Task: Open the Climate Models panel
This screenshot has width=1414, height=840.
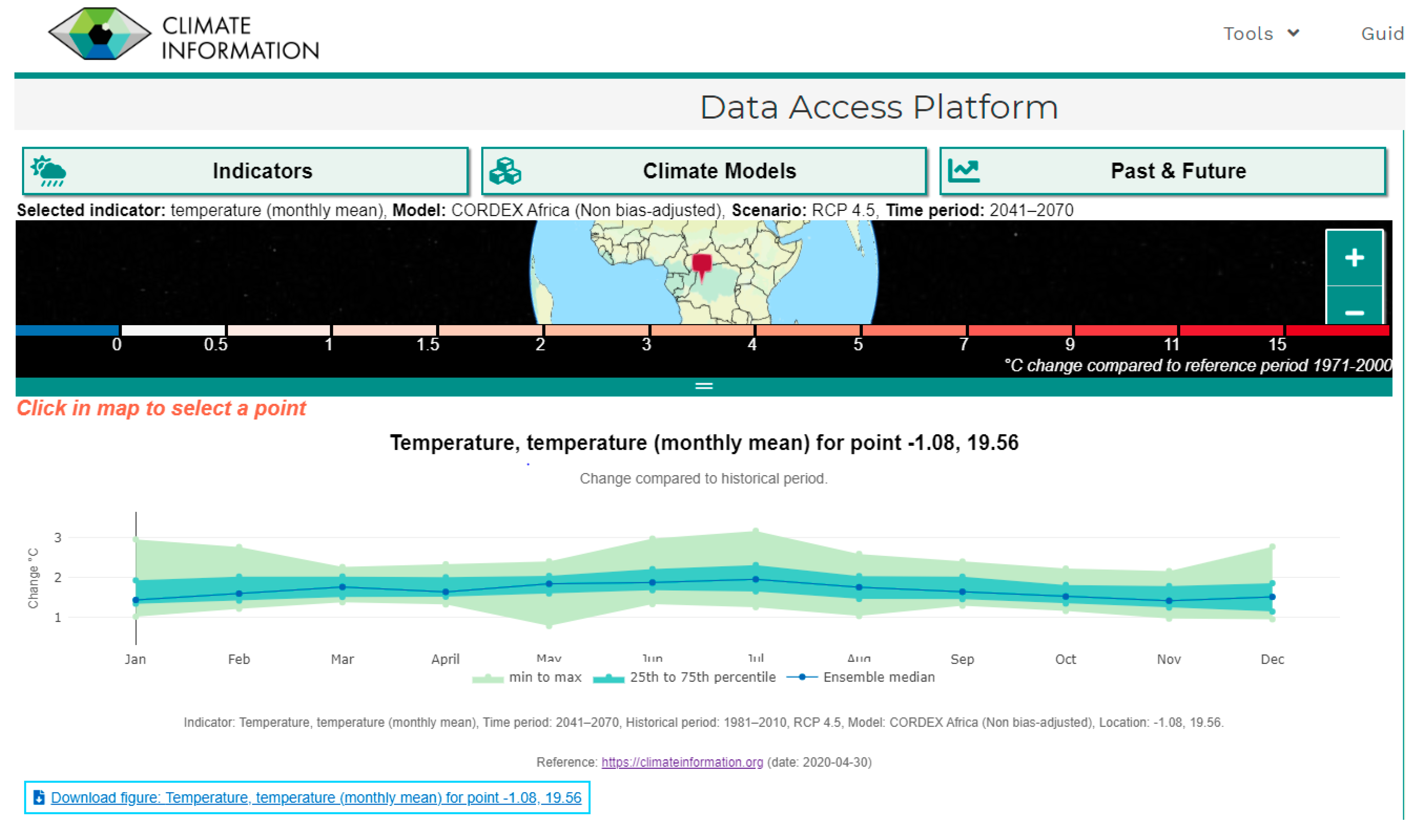Action: [x=719, y=172]
